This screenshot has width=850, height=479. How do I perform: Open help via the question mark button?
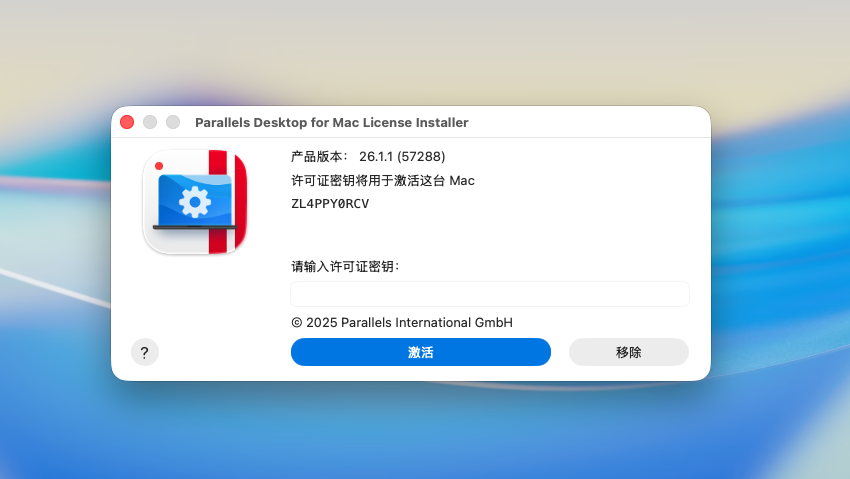click(x=145, y=352)
